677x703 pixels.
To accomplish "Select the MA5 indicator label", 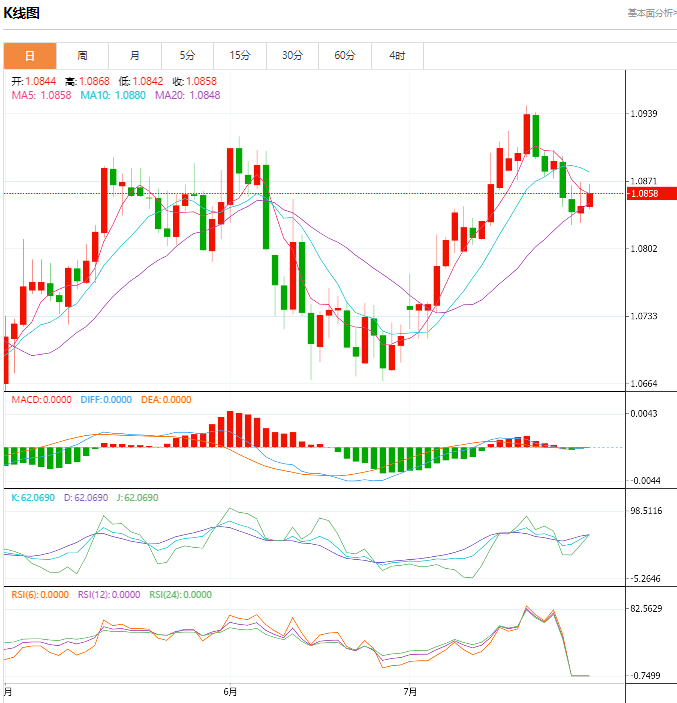I will pos(41,95).
